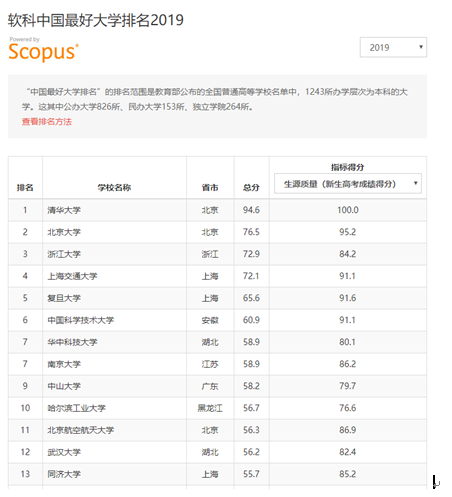Select 北京大学 row entry

tap(64, 232)
